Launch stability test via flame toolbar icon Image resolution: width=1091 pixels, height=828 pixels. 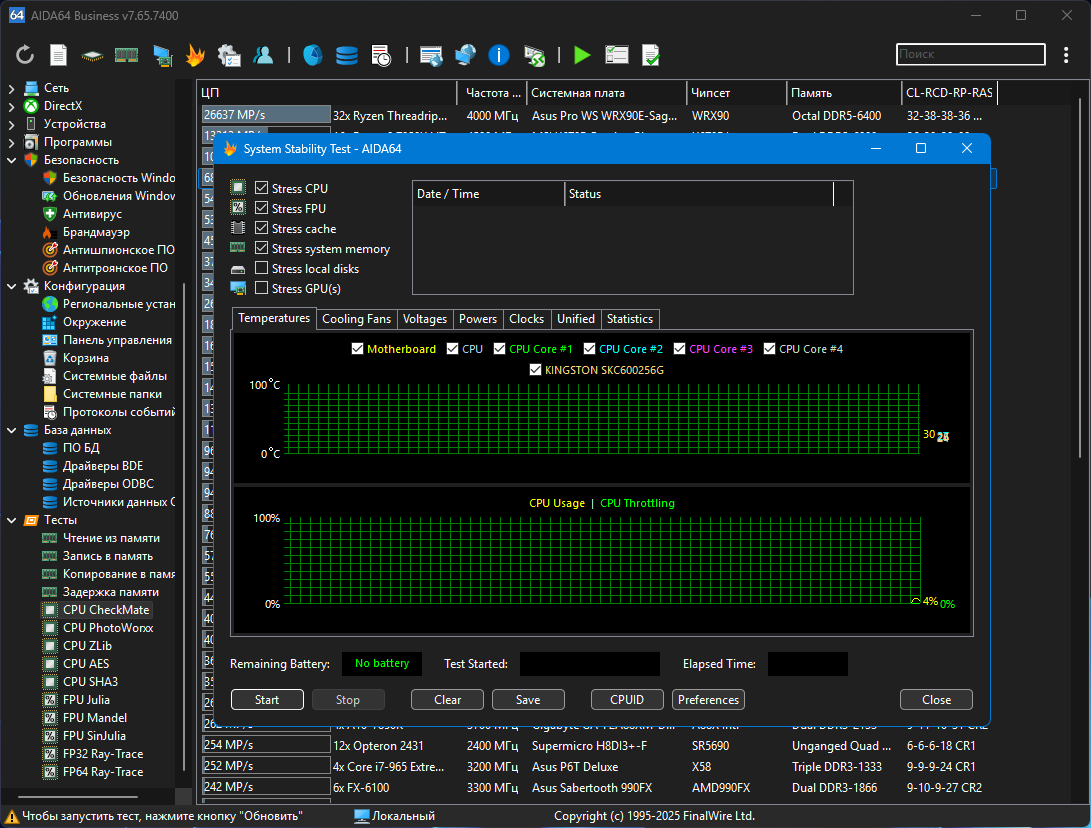[196, 55]
